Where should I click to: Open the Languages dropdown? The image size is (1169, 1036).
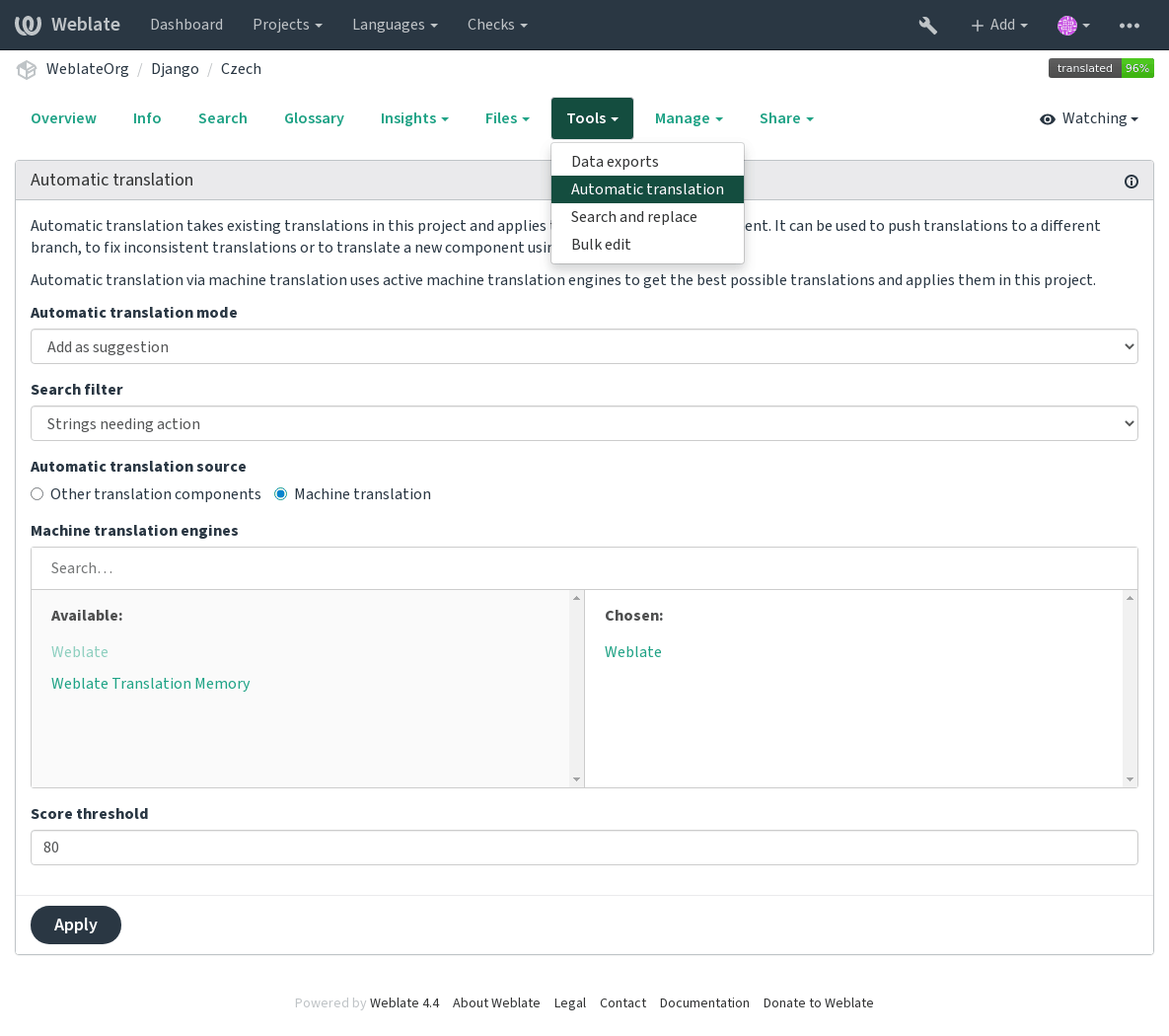(x=395, y=25)
